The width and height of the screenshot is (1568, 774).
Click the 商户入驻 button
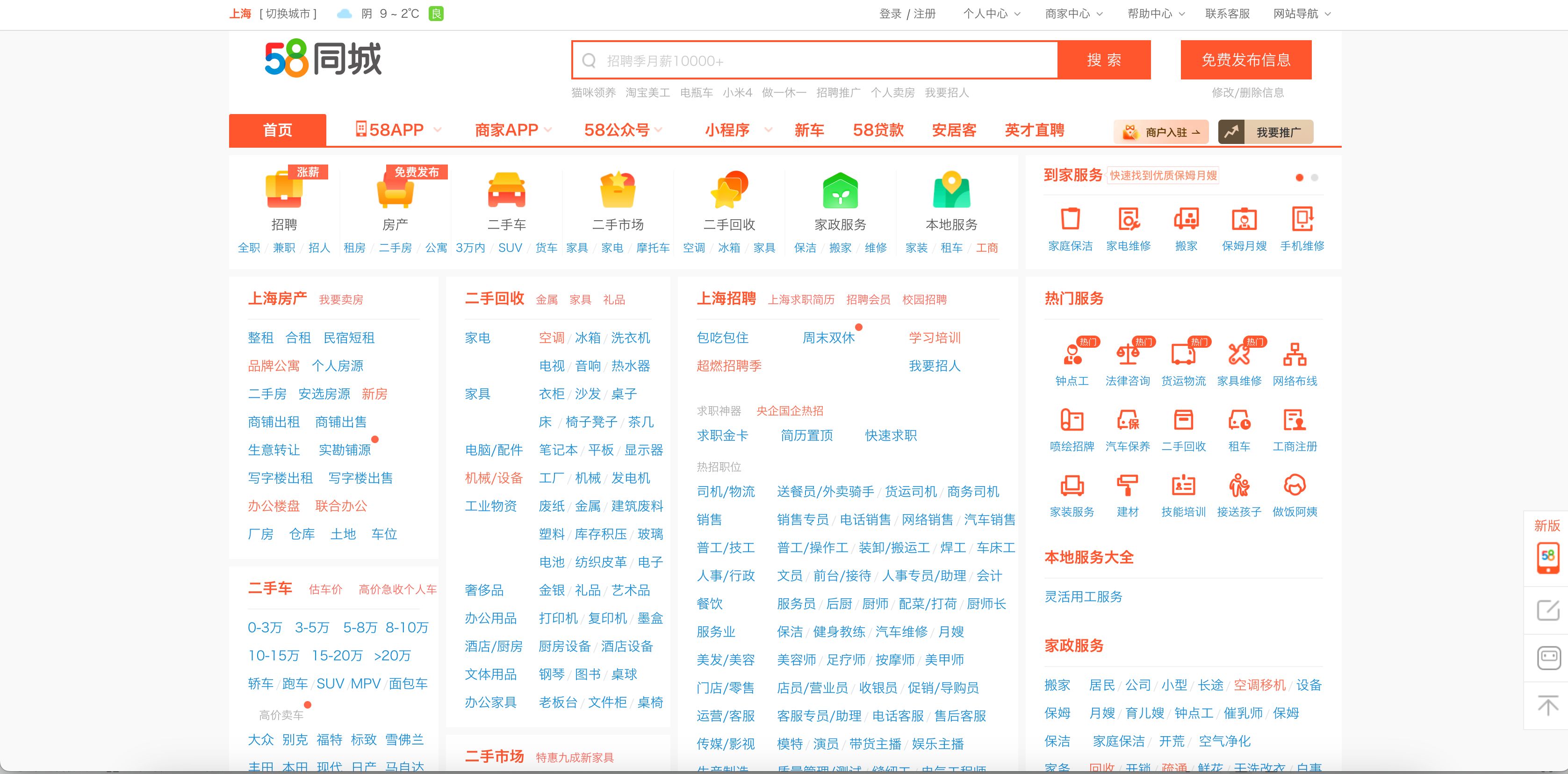point(1161,132)
